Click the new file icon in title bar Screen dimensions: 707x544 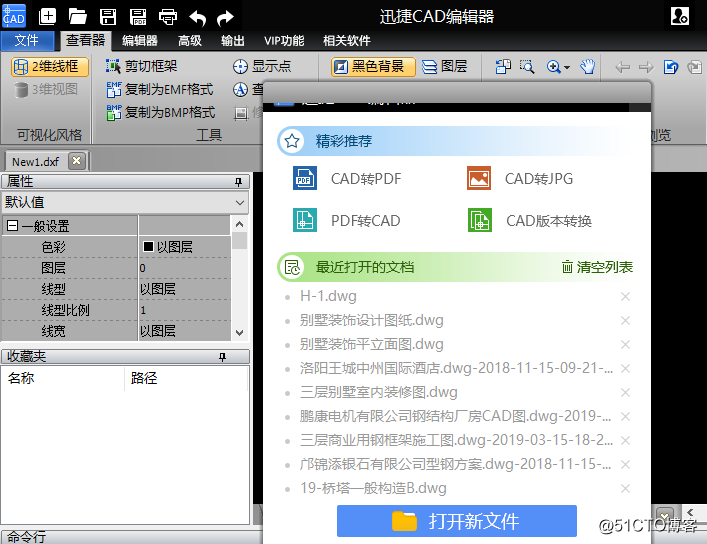coord(47,17)
